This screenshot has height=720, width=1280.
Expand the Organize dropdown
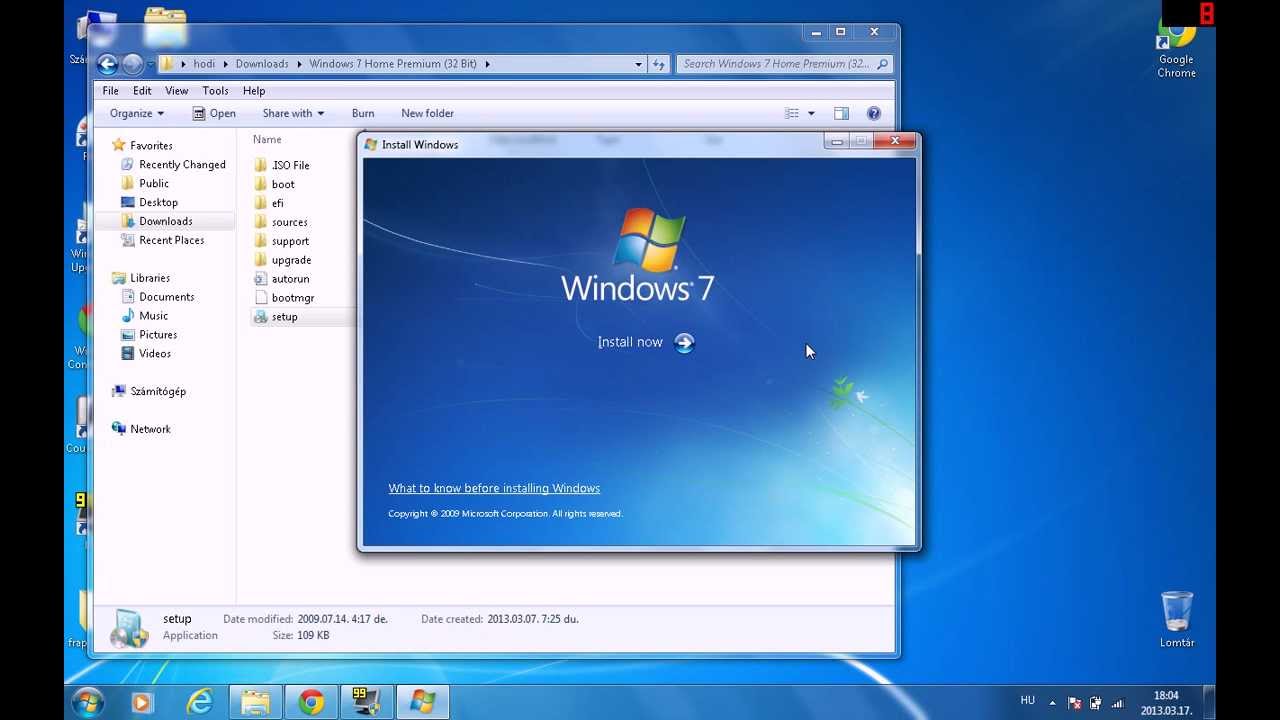[137, 114]
